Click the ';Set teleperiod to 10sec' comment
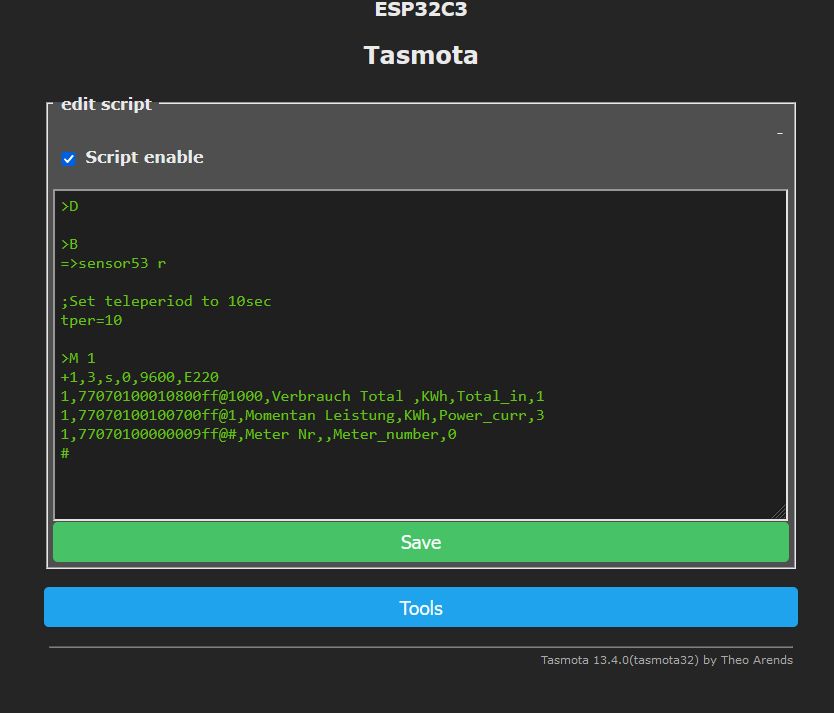The width and height of the screenshot is (834, 713). click(166, 302)
